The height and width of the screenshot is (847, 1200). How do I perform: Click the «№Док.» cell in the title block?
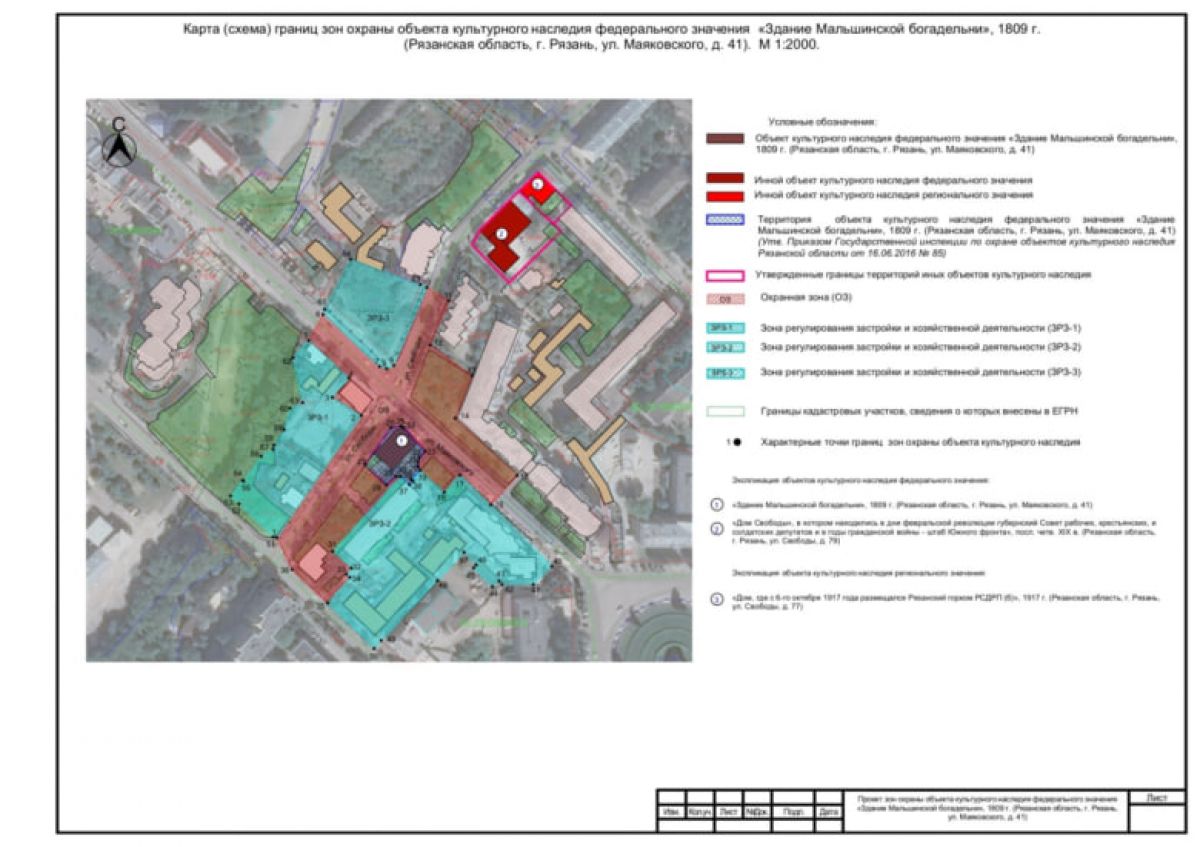[x=757, y=811]
